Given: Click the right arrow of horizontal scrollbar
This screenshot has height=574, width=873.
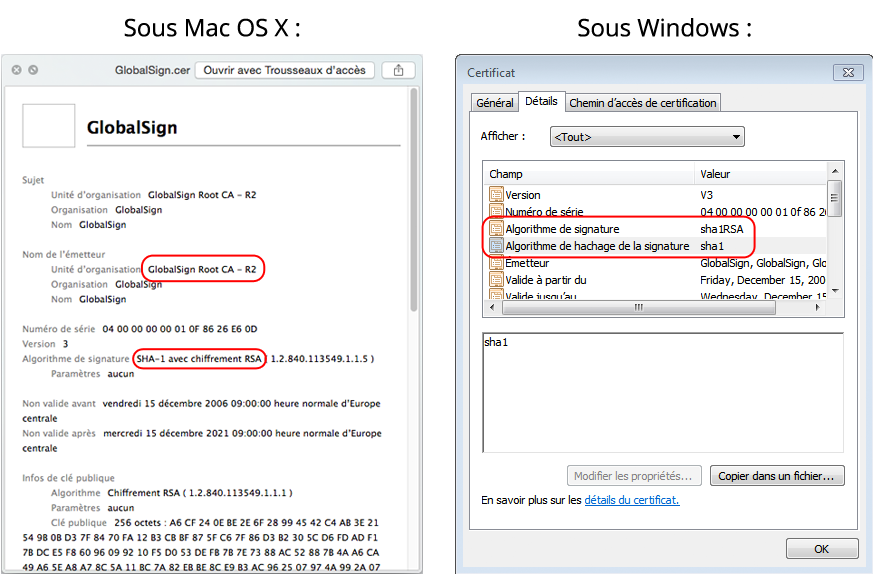Looking at the screenshot, I should [x=817, y=307].
